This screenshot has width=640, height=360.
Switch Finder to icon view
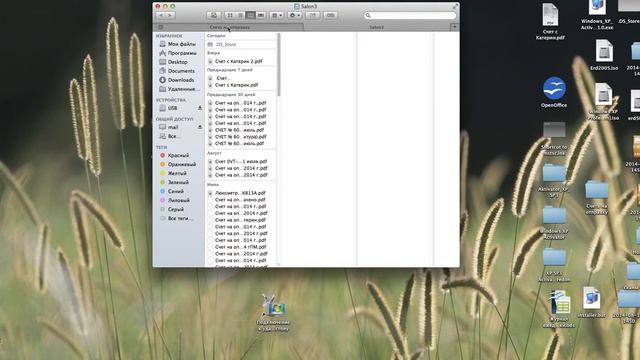(x=230, y=15)
